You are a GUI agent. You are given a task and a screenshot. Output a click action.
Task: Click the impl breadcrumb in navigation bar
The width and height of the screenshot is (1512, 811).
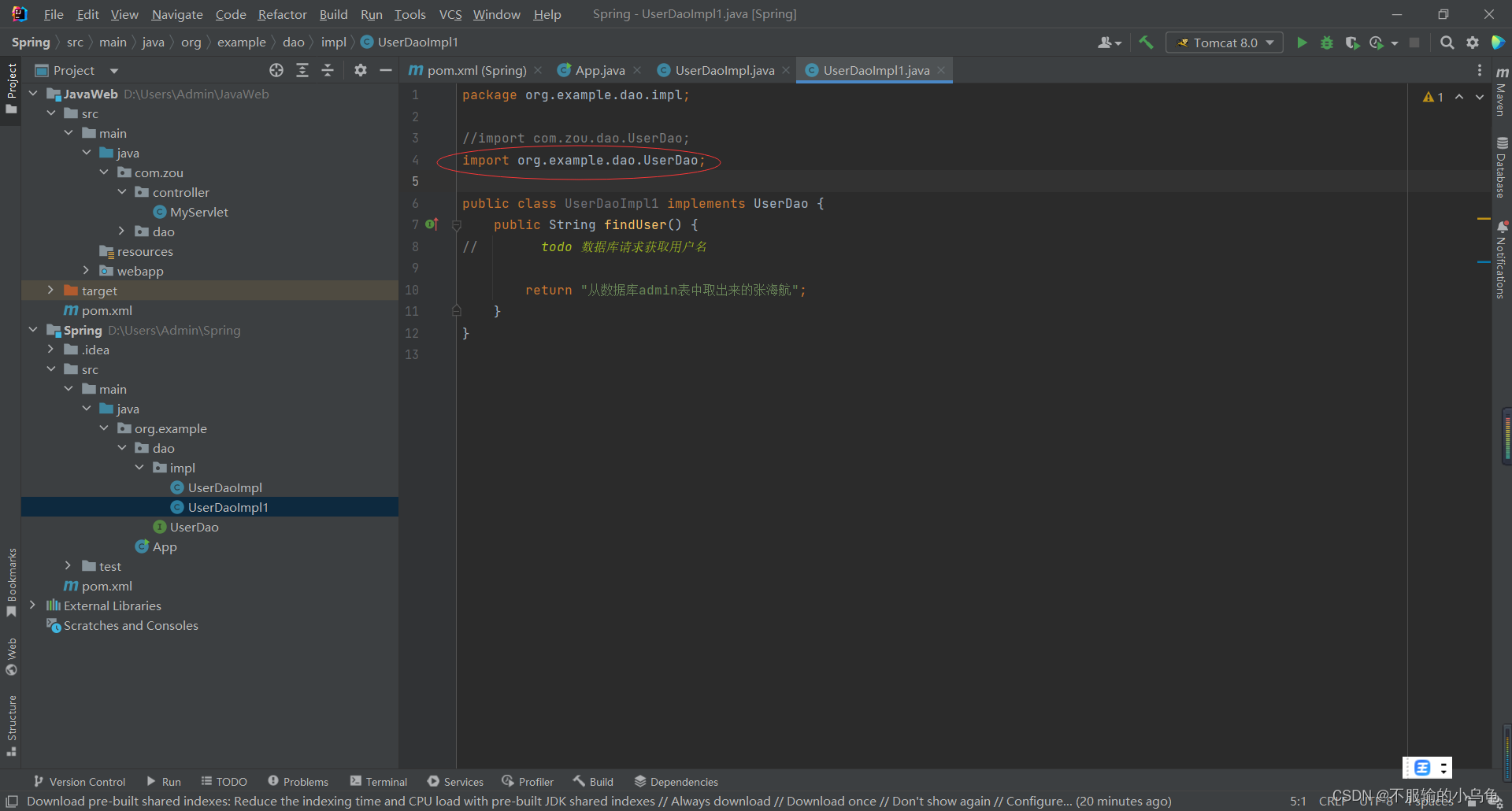tap(333, 43)
